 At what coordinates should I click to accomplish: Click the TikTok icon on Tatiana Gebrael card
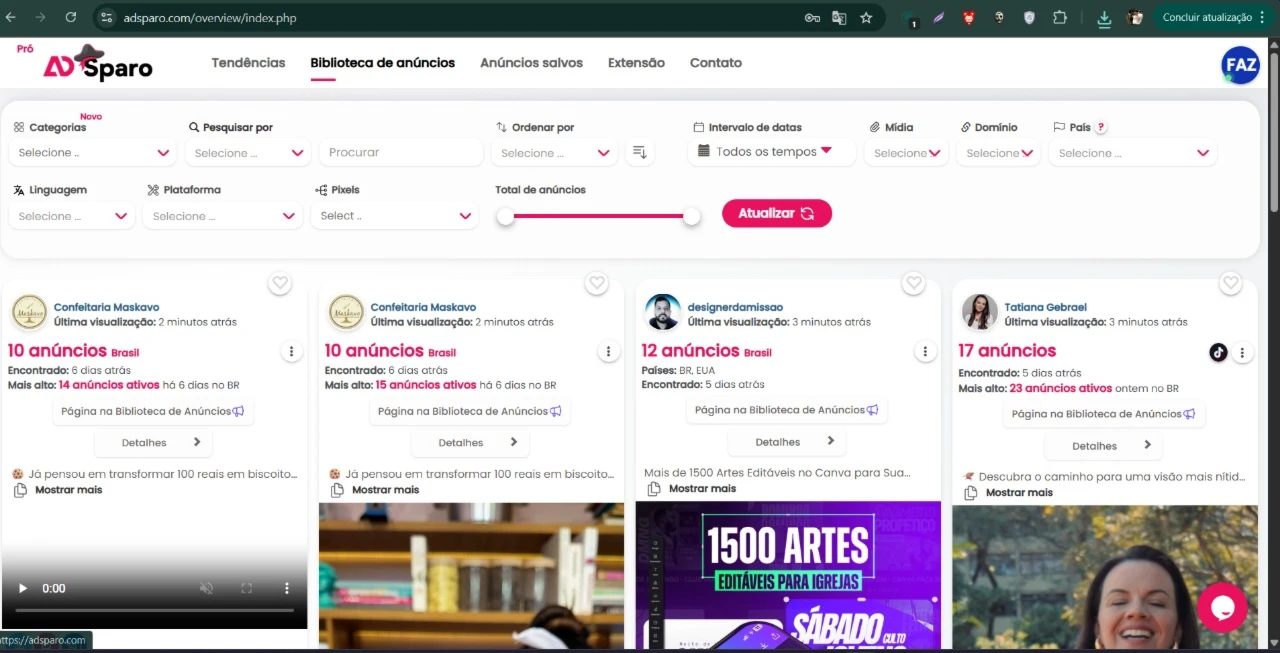coord(1218,352)
